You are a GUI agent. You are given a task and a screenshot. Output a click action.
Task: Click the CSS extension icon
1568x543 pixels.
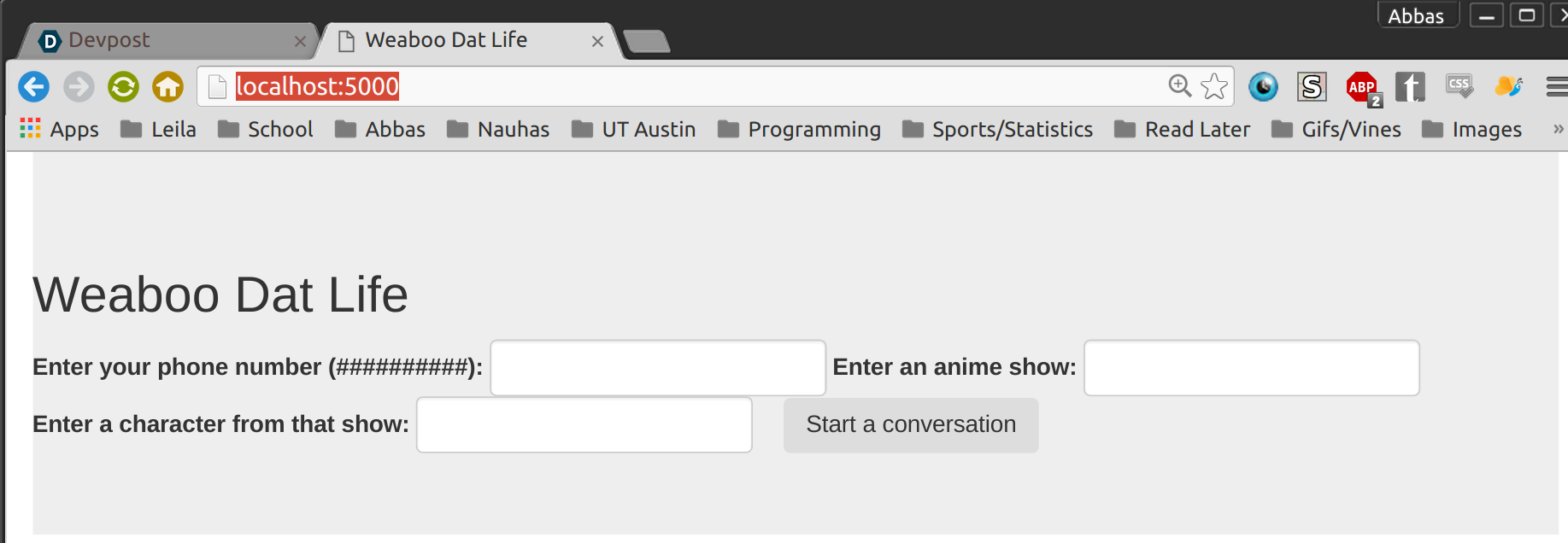1459,86
